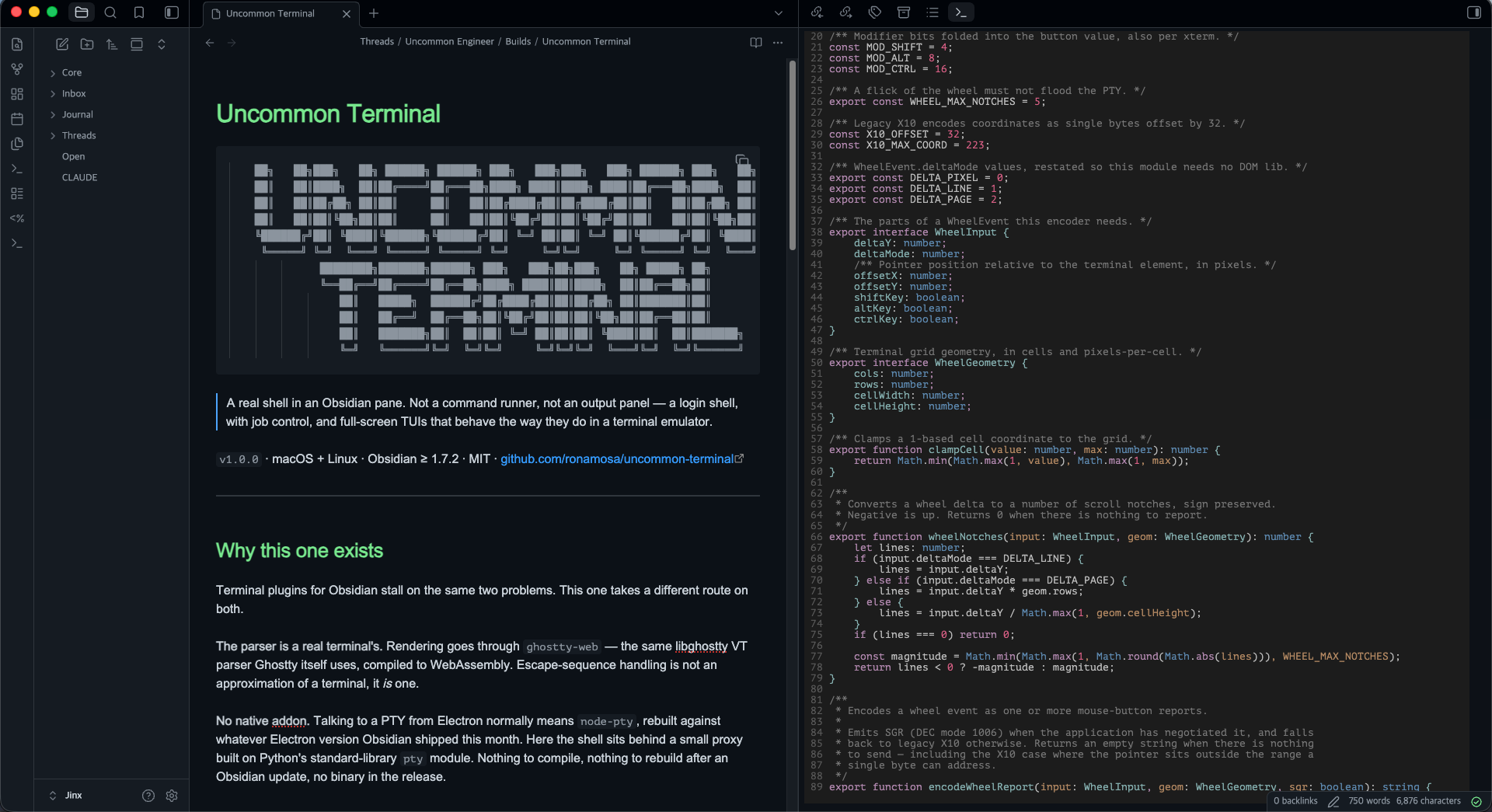Open the outline tab
Screen dimensions: 1492x812
[x=932, y=12]
